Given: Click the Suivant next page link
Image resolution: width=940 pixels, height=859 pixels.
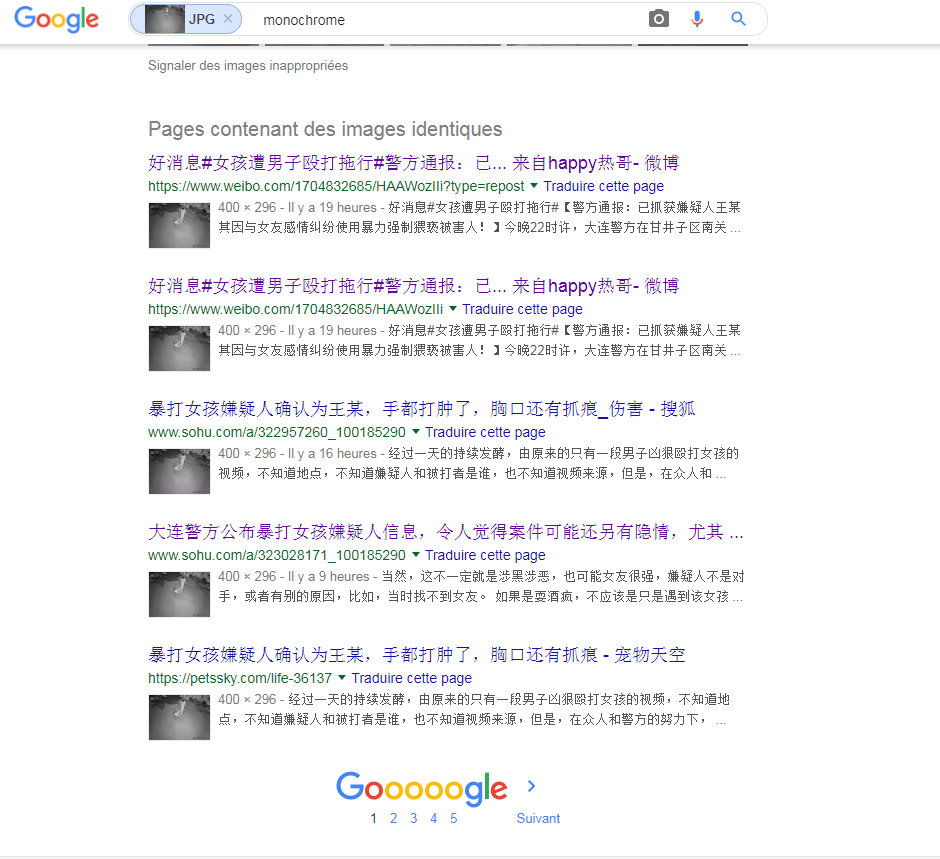Looking at the screenshot, I should [x=538, y=818].
